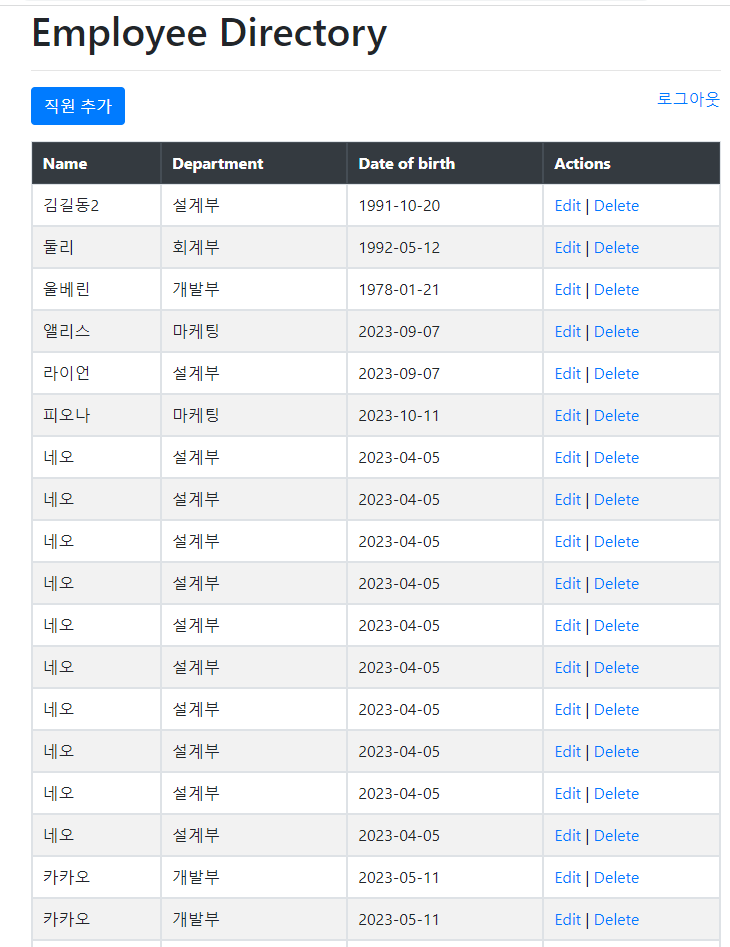This screenshot has width=730, height=947.
Task: Edit the 피오나 record
Action: [x=568, y=416]
